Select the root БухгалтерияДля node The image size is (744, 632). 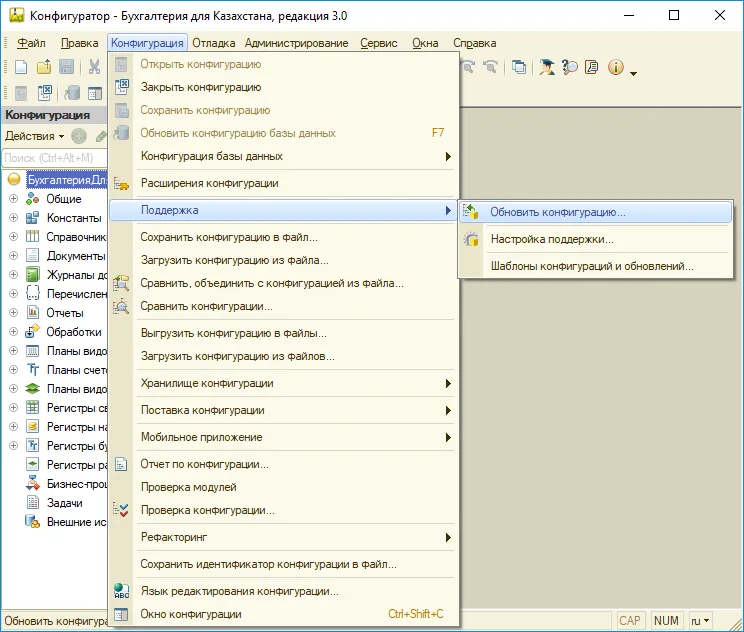tap(67, 180)
